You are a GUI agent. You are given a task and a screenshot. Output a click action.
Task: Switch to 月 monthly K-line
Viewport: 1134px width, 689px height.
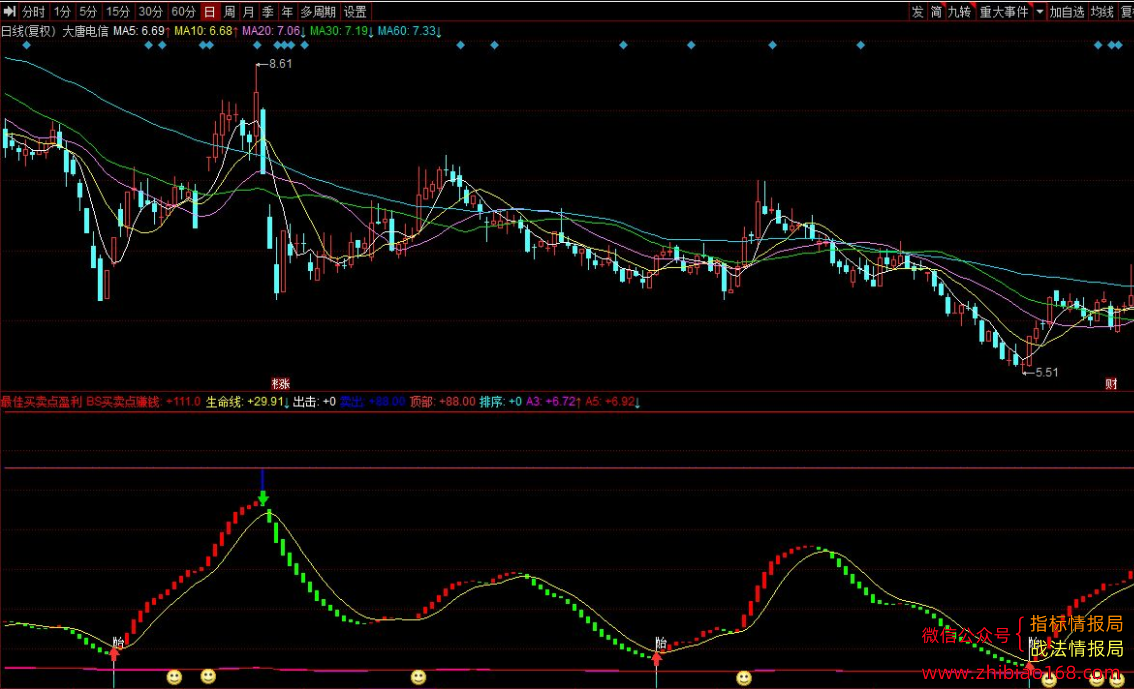[249, 12]
